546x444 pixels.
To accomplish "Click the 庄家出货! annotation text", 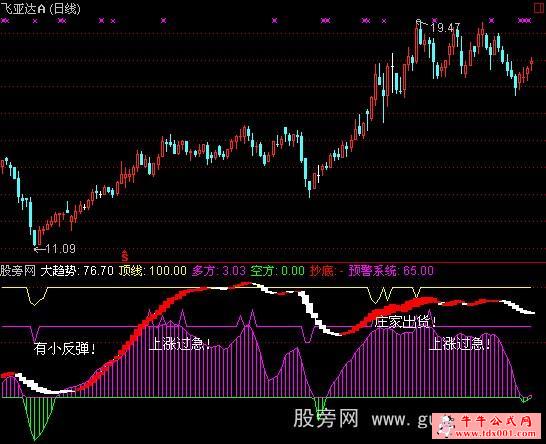I will (x=406, y=322).
